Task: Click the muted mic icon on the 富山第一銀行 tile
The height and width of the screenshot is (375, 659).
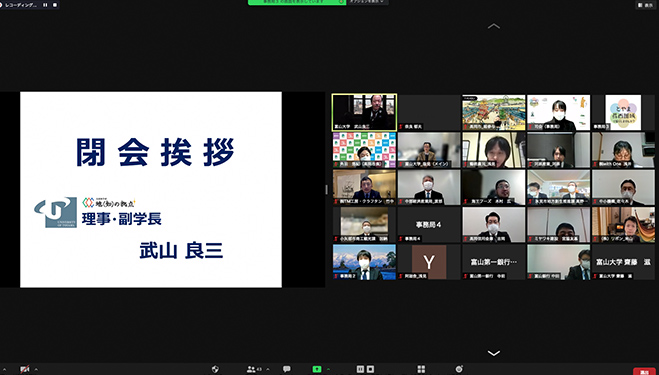Action: coord(466,277)
